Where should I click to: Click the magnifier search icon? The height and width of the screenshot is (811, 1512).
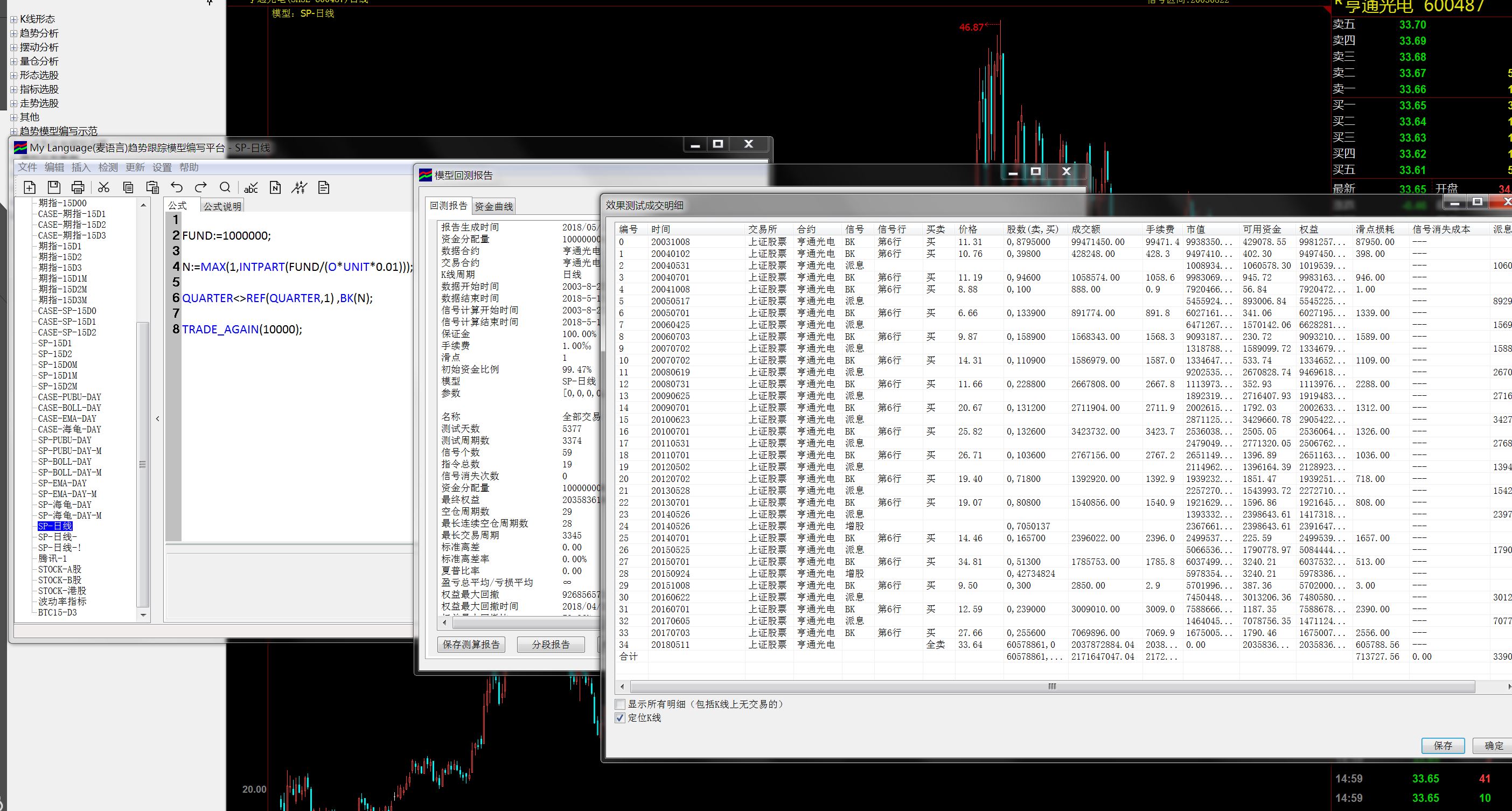point(225,188)
